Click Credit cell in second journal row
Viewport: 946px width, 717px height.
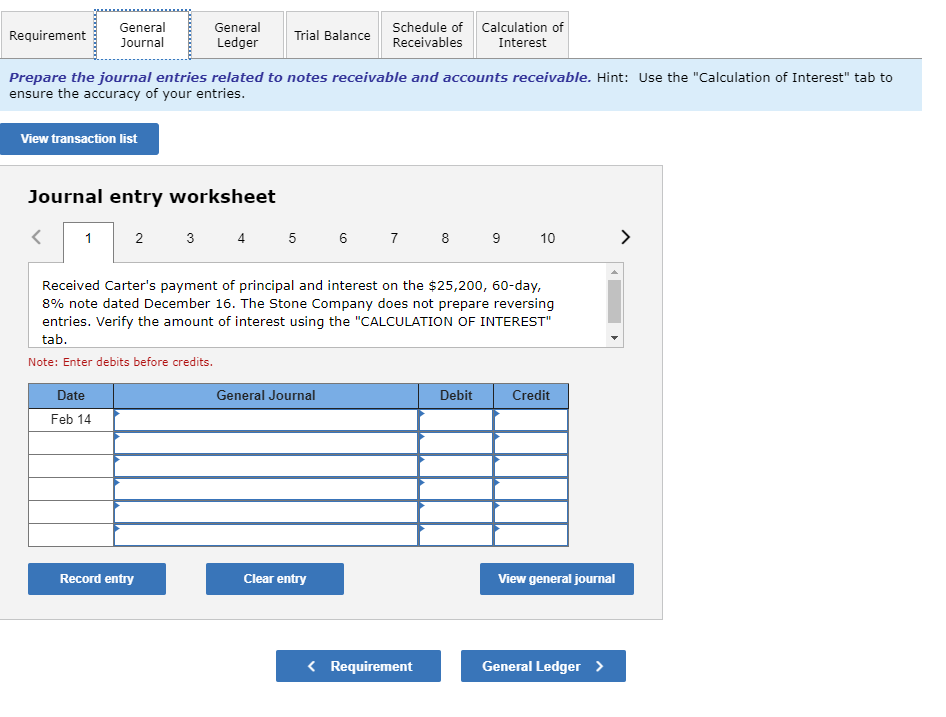coord(531,443)
